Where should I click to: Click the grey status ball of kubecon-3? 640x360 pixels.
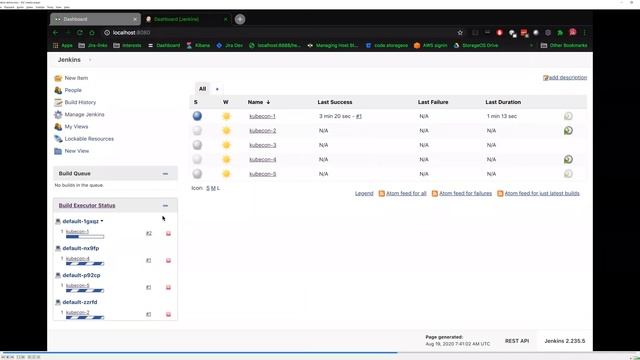click(x=197, y=145)
